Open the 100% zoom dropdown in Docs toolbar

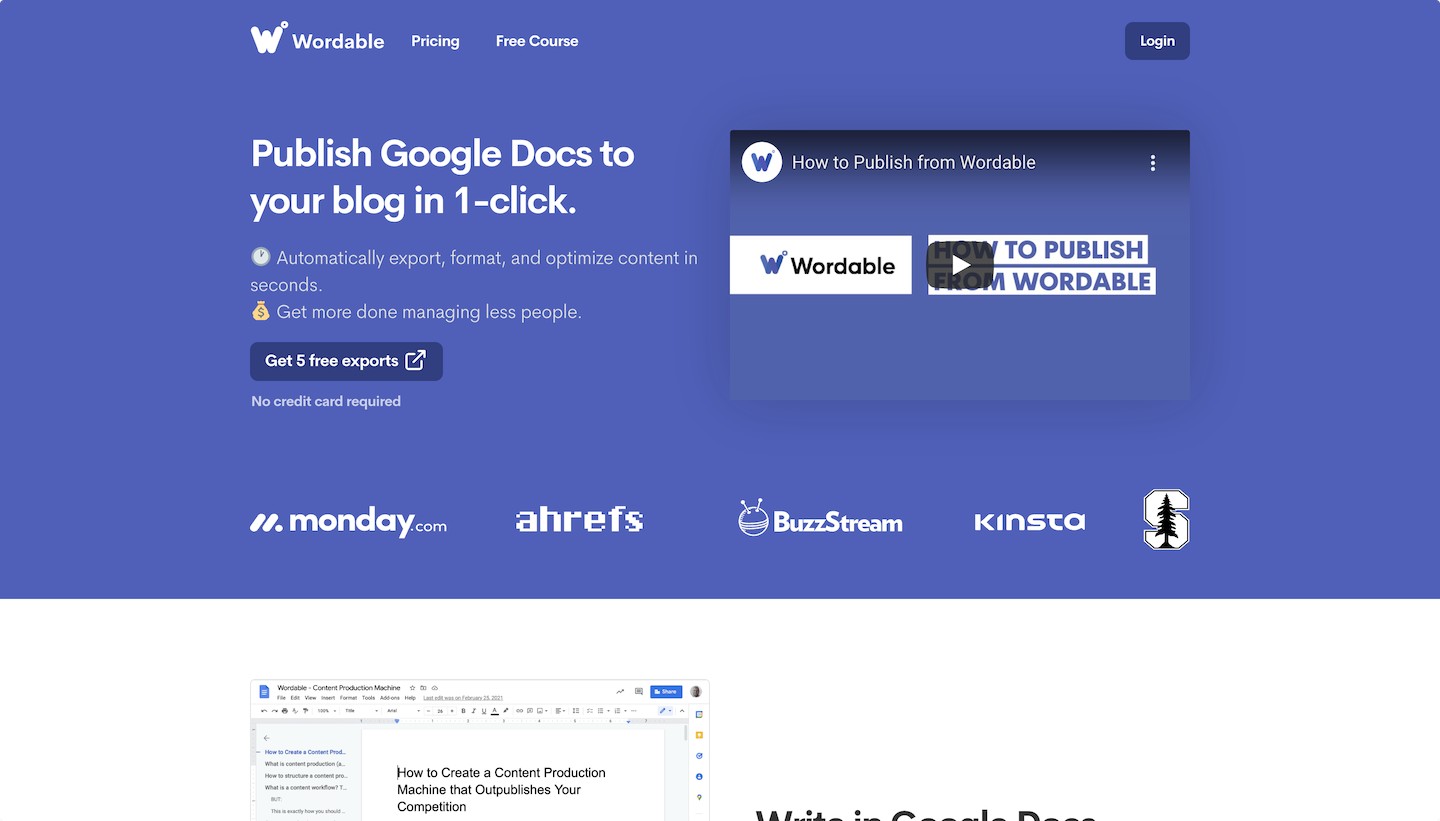pos(326,711)
